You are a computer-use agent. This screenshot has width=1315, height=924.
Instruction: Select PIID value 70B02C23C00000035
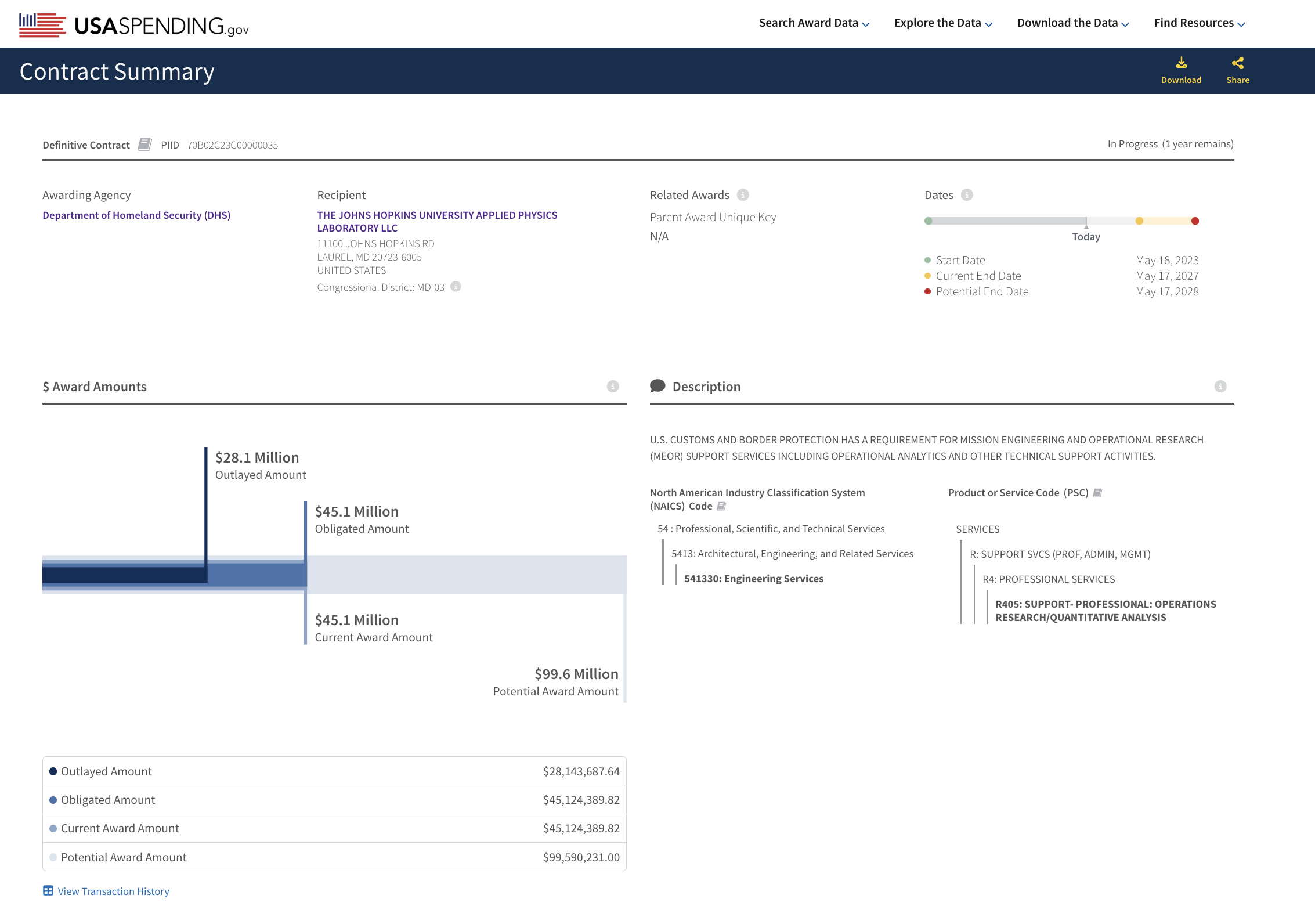pos(232,145)
